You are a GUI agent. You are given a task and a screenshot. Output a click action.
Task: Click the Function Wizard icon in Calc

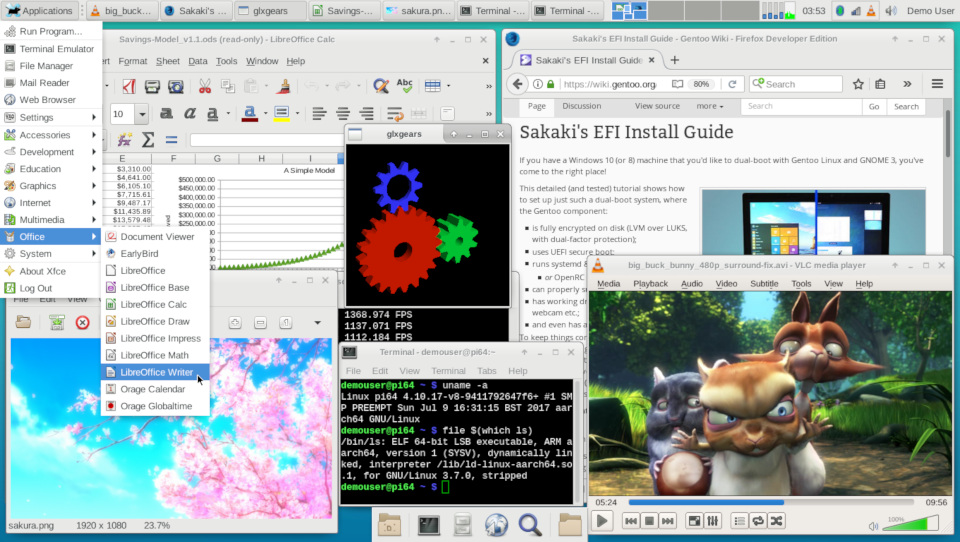coord(125,140)
